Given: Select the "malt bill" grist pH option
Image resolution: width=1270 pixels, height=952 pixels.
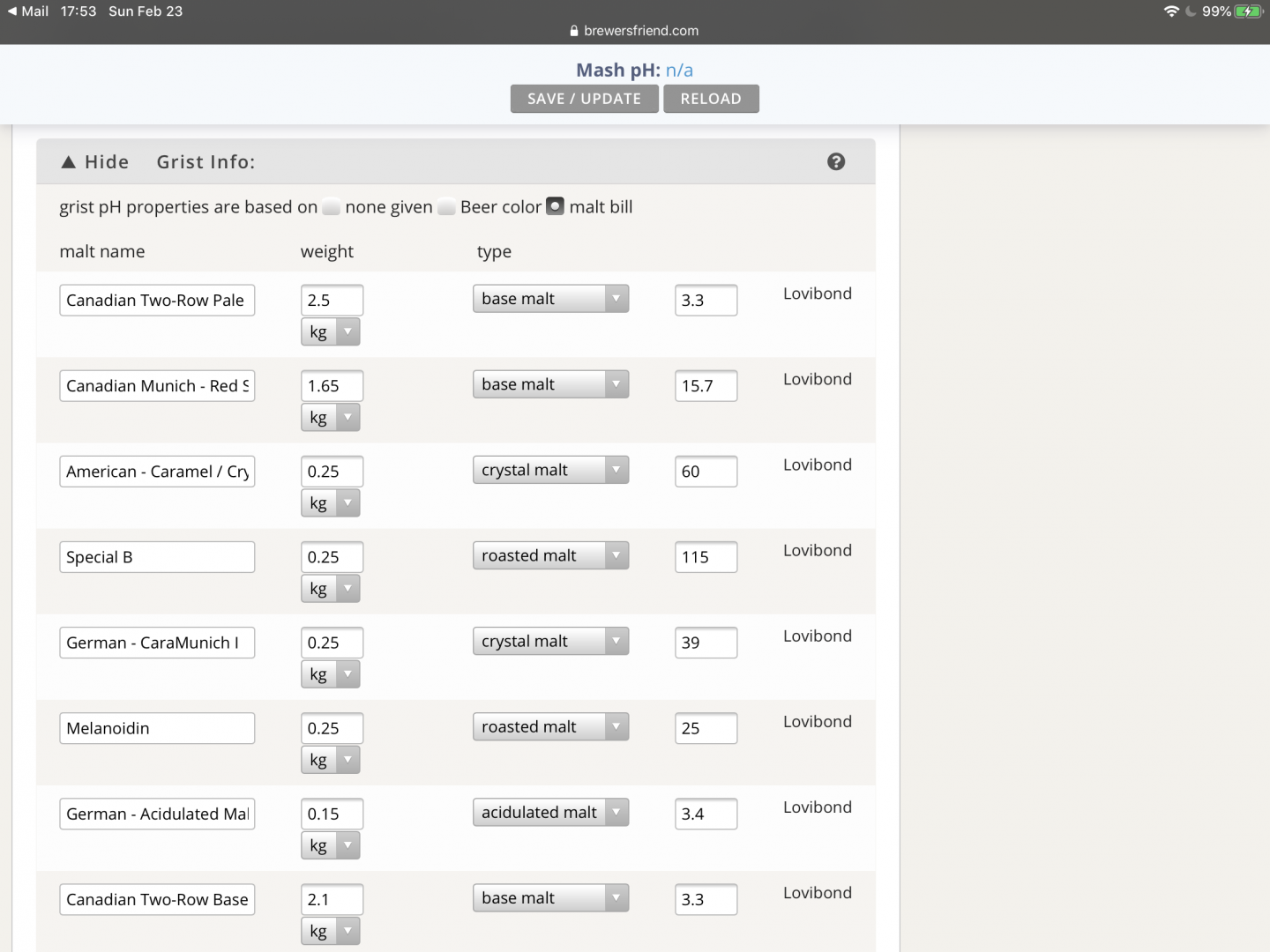Looking at the screenshot, I should point(555,206).
